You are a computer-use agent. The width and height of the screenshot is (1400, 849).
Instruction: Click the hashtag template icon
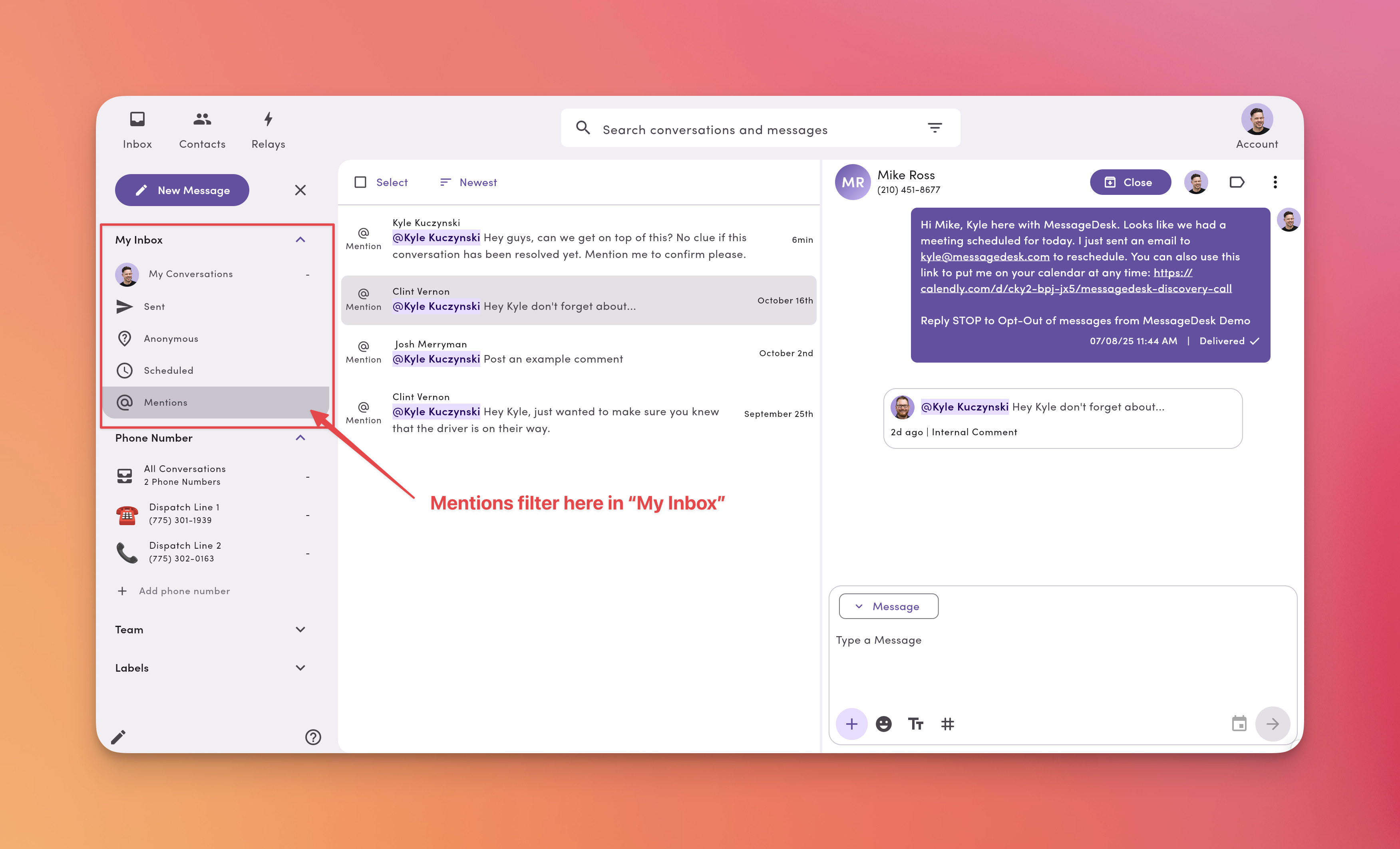(947, 724)
